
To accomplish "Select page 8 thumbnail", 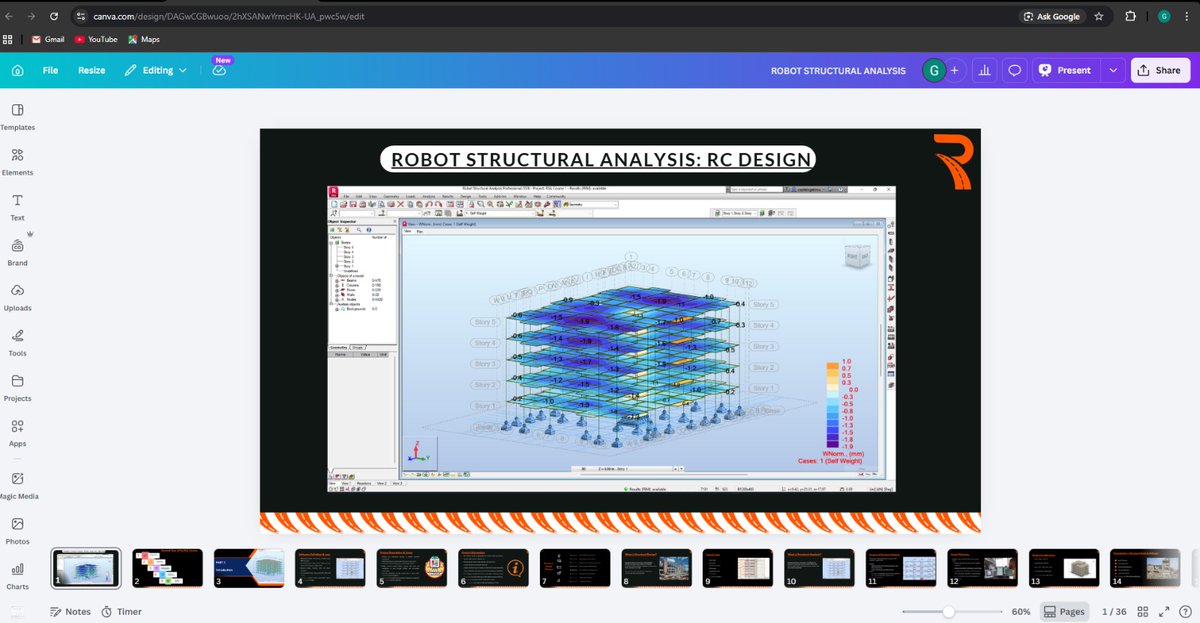I will (657, 567).
